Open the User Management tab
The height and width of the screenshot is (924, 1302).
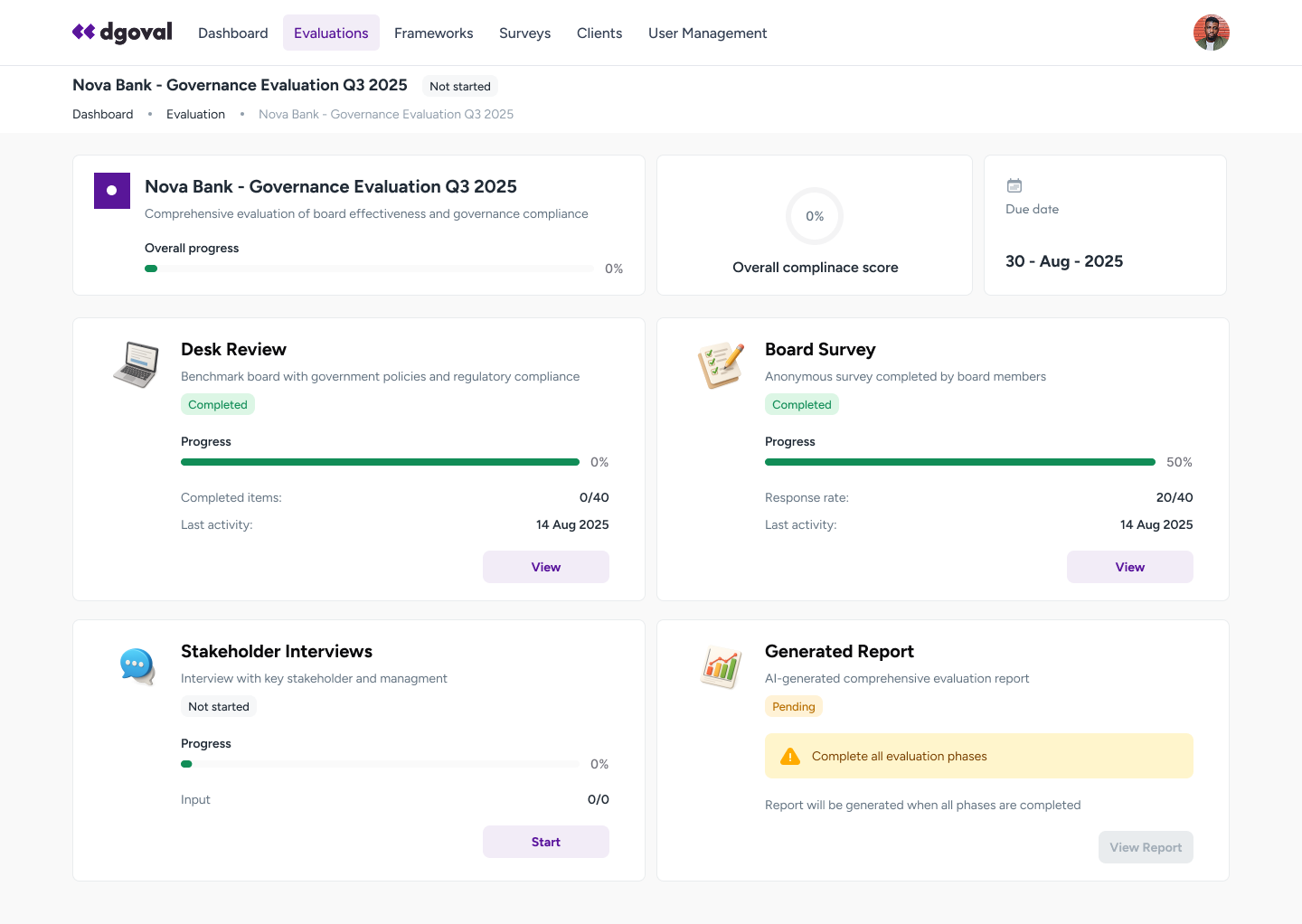click(707, 33)
